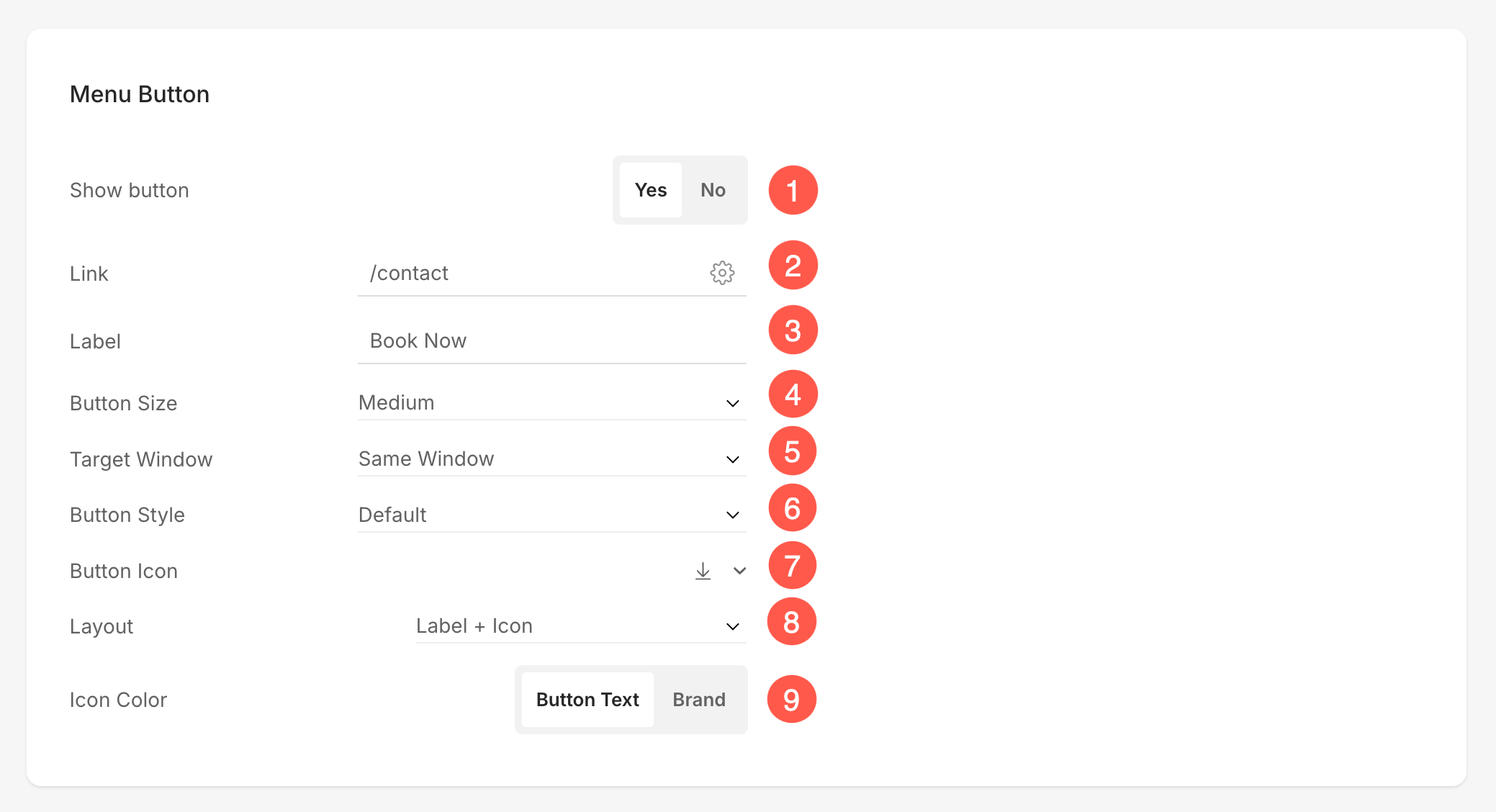
Task: Expand the Target Window dropdown
Action: coord(551,459)
